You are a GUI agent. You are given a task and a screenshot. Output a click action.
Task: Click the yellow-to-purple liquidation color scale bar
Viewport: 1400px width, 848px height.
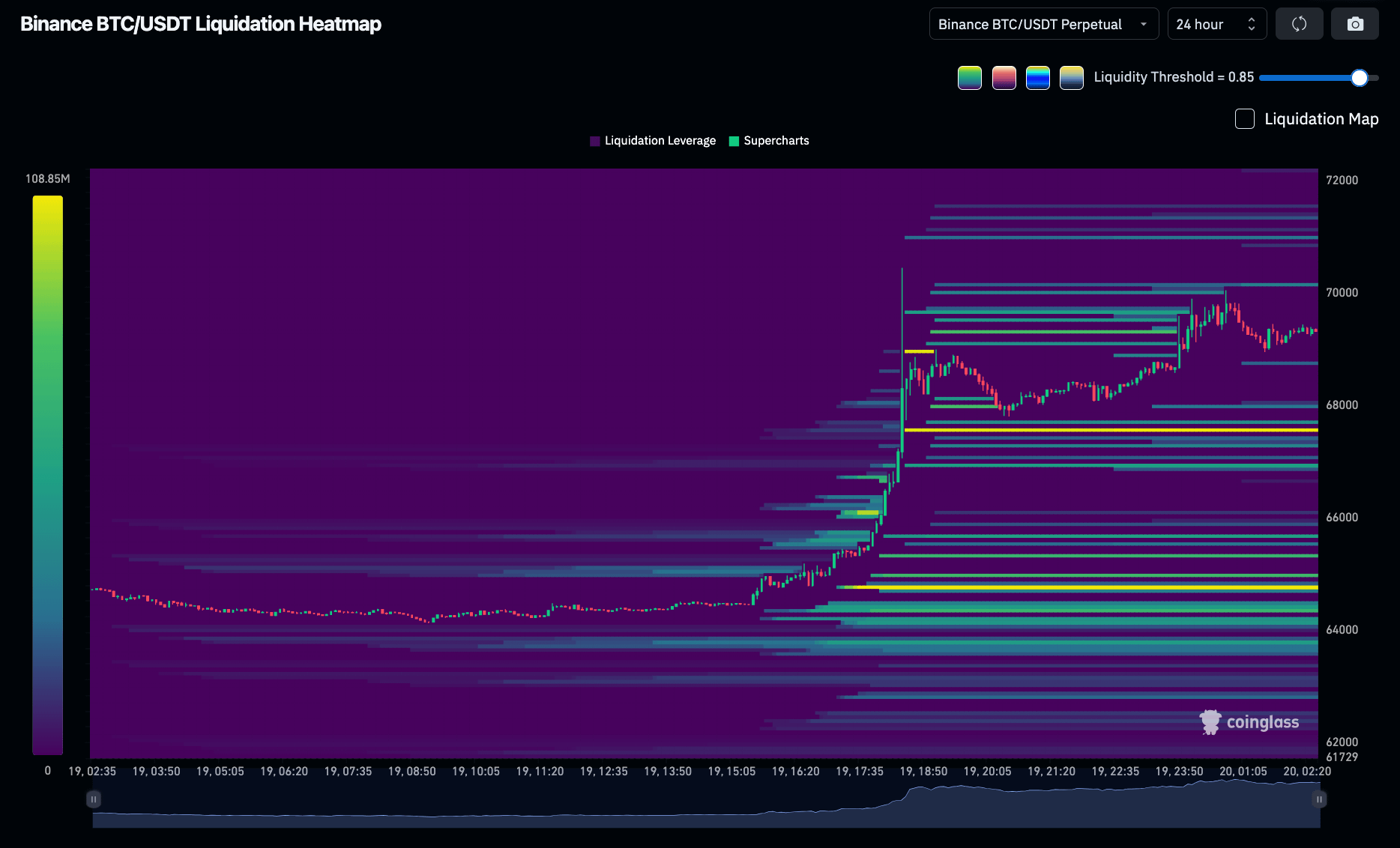click(47, 475)
